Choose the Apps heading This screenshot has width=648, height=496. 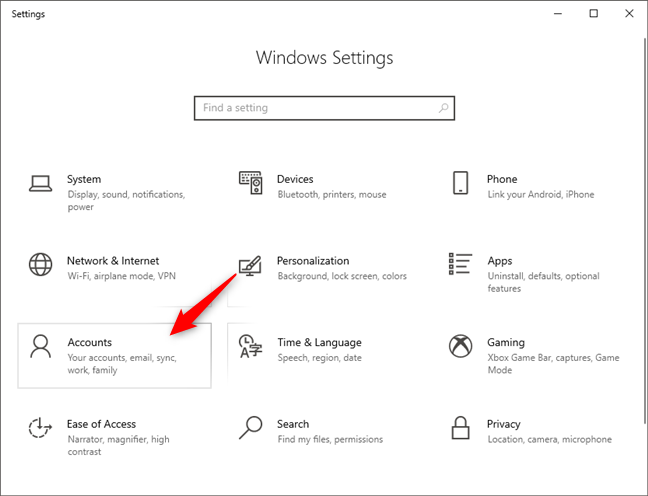pos(500,261)
